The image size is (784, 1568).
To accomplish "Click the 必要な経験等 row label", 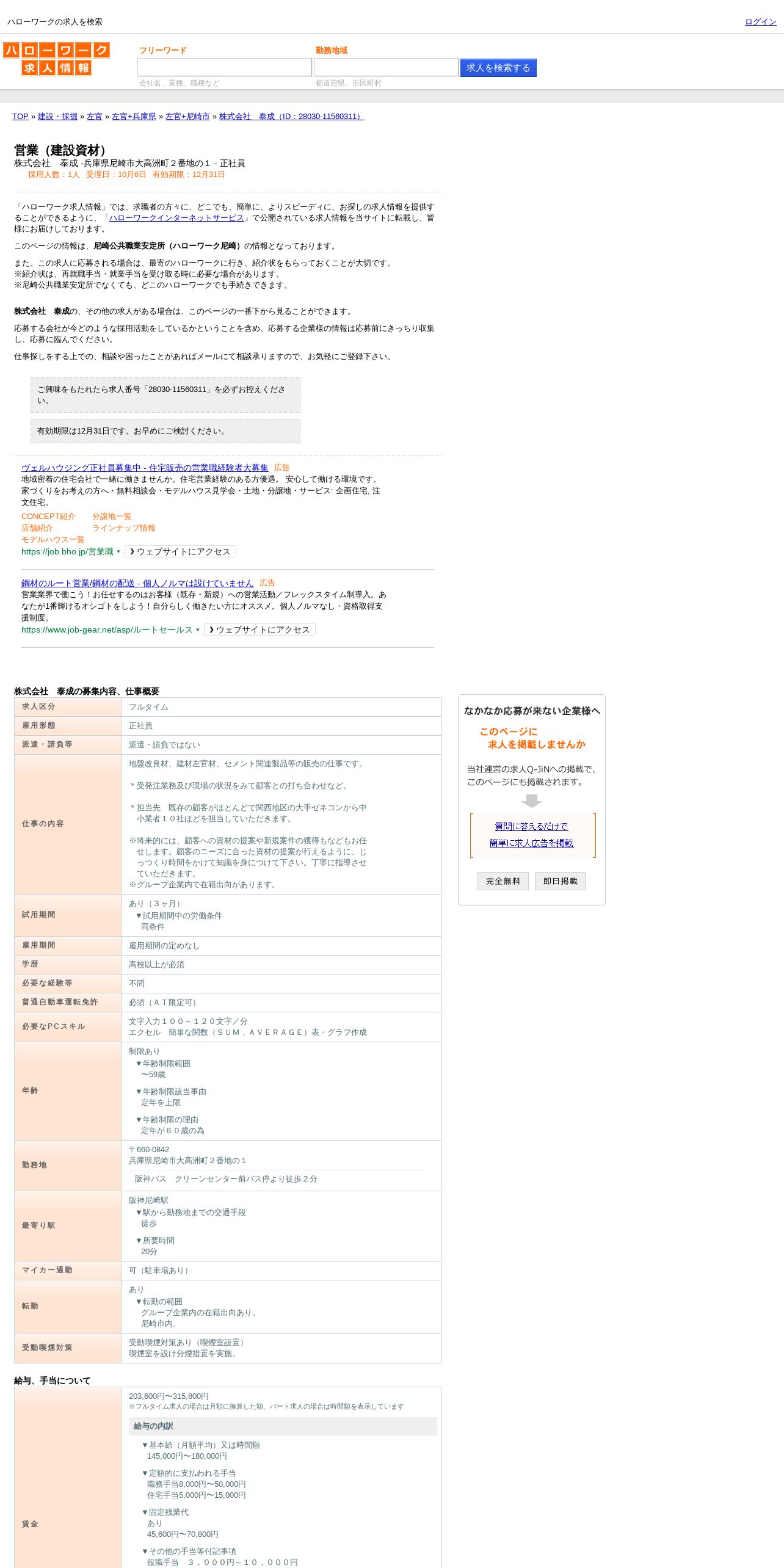I will pos(47,983).
